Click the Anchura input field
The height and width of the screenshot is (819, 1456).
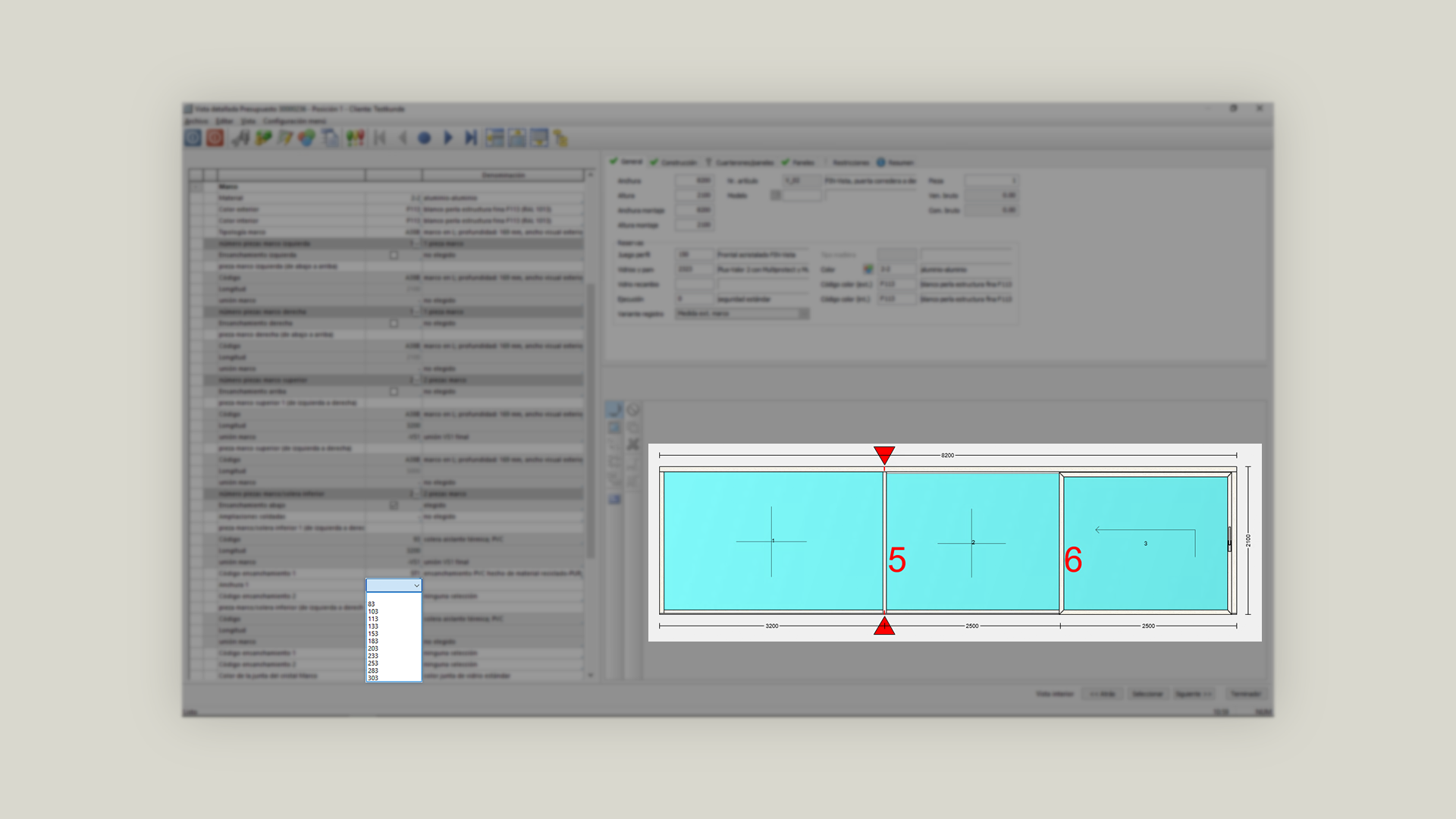[695, 181]
